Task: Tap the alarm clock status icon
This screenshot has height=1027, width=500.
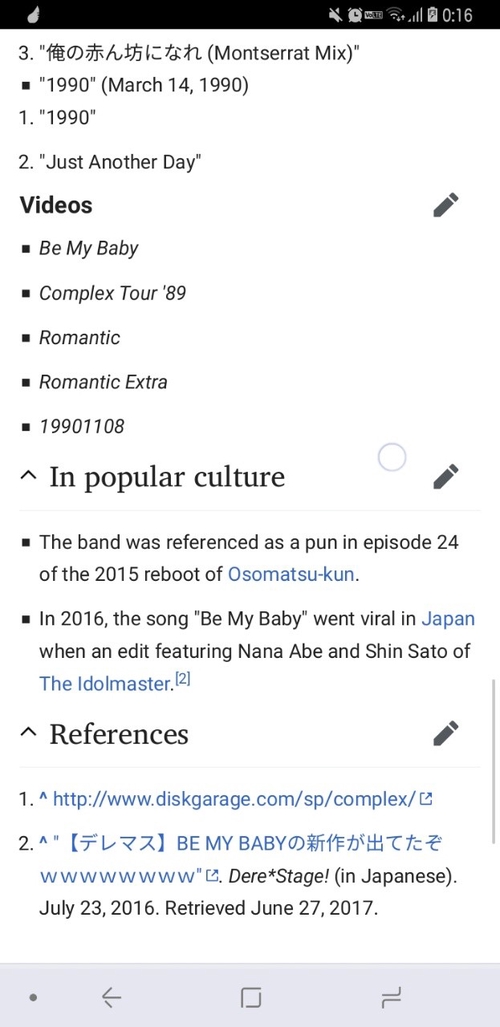Action: 355,14
